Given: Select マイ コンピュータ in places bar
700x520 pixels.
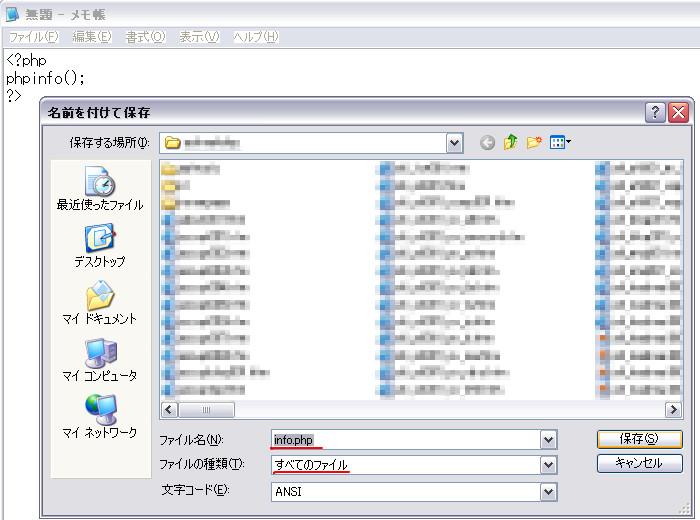Looking at the screenshot, I should pyautogui.click(x=100, y=360).
